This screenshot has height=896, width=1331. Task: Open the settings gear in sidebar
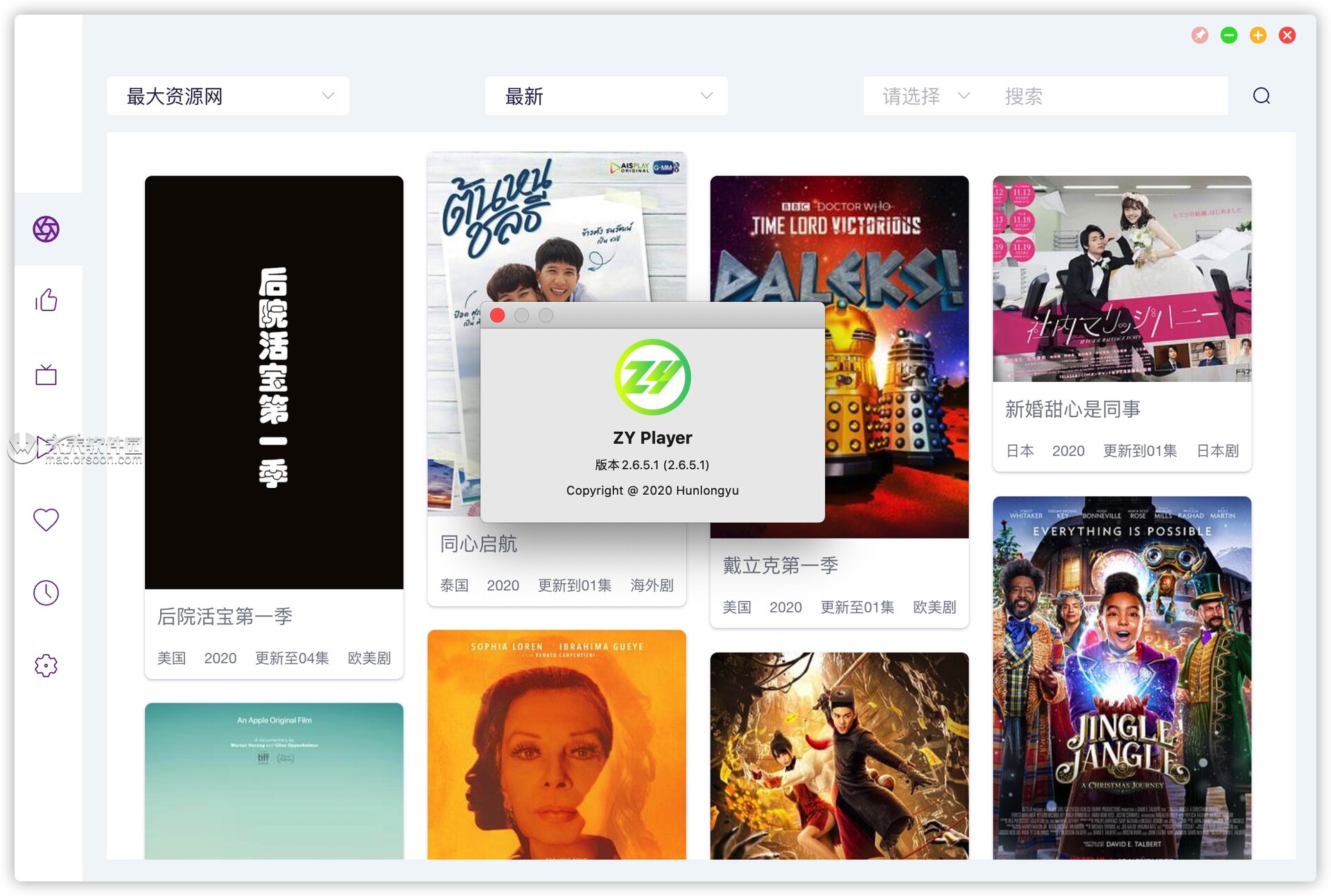point(45,665)
